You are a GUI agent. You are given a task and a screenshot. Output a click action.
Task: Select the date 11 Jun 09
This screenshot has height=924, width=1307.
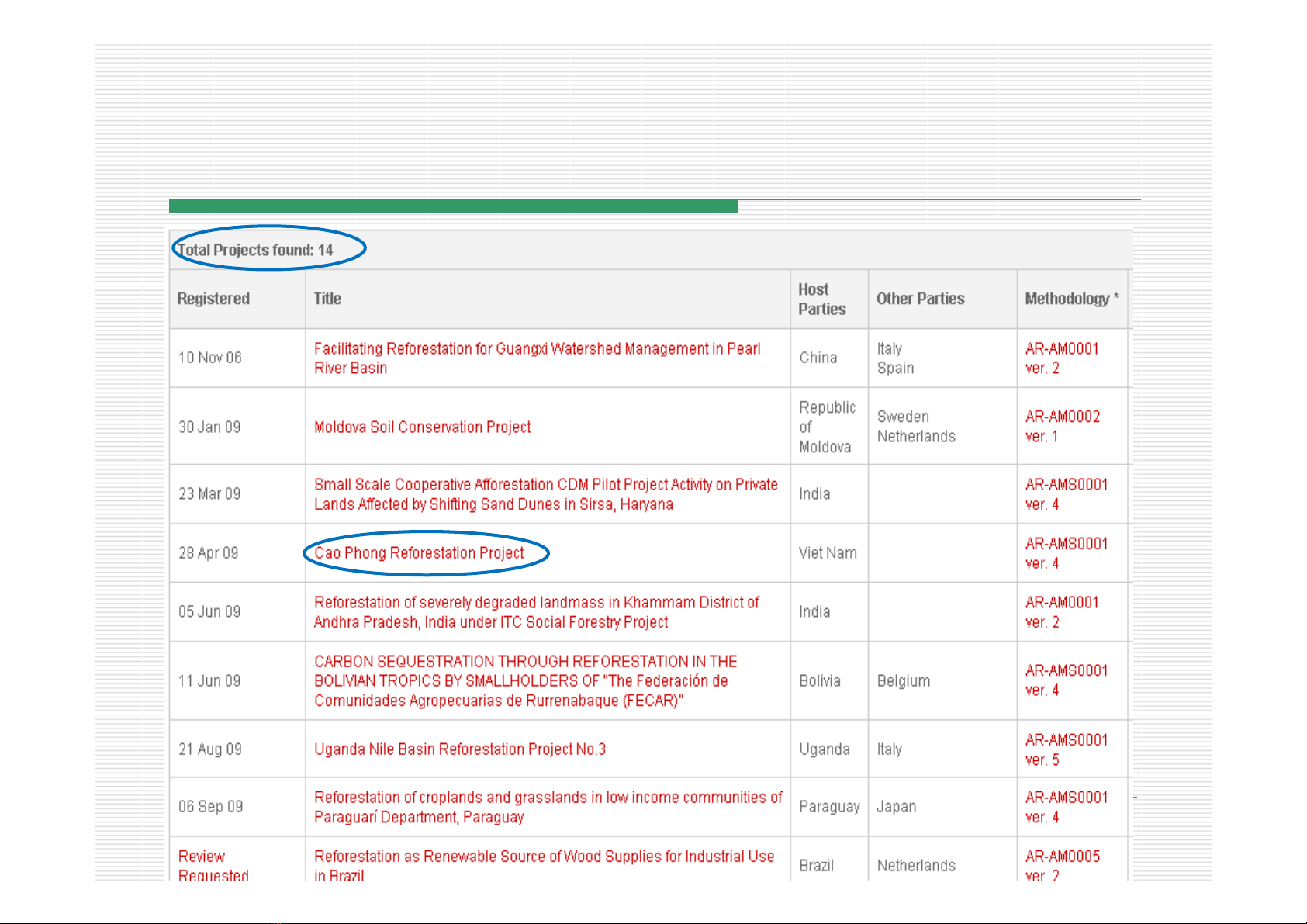click(x=209, y=681)
